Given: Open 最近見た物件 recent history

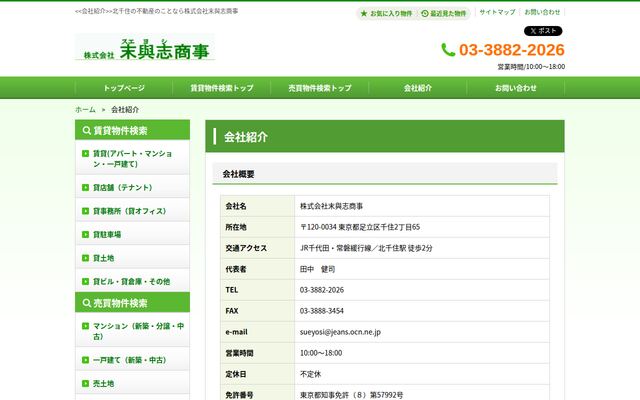Looking at the screenshot, I should pyautogui.click(x=443, y=13).
